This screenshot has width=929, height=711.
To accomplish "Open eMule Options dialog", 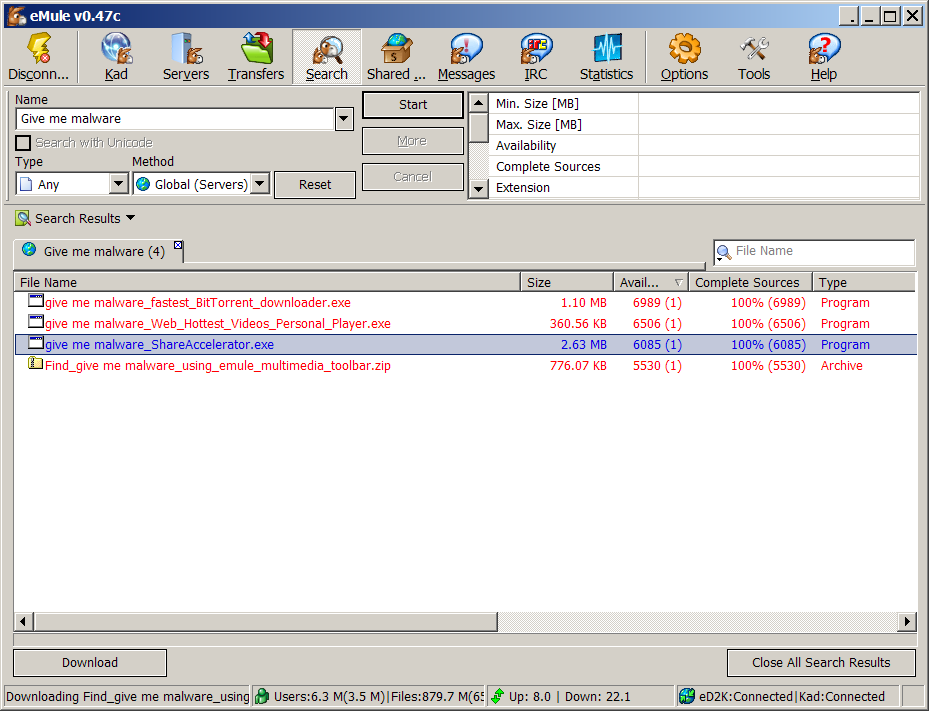I will tap(684, 57).
